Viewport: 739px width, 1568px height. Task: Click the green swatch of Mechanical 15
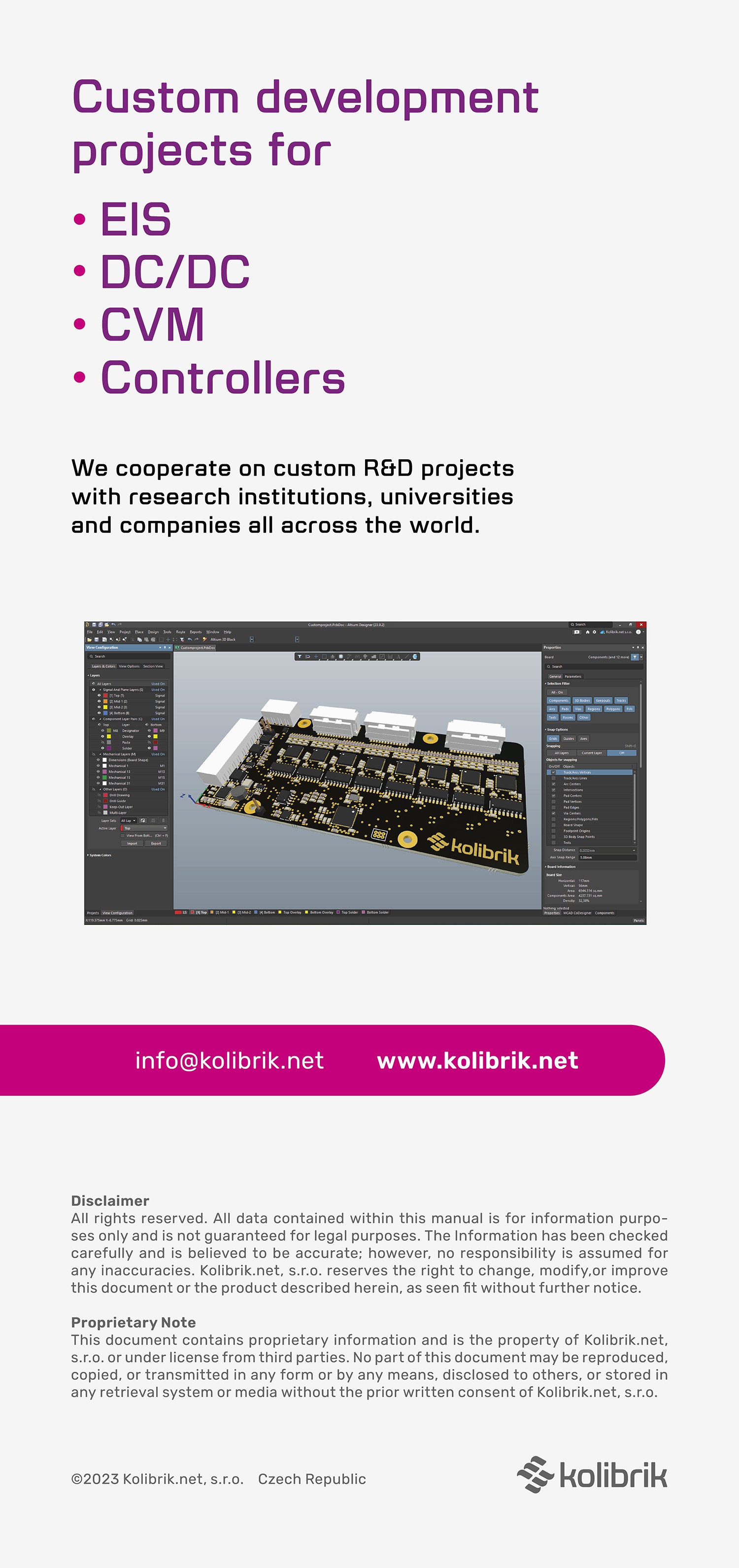(x=105, y=778)
